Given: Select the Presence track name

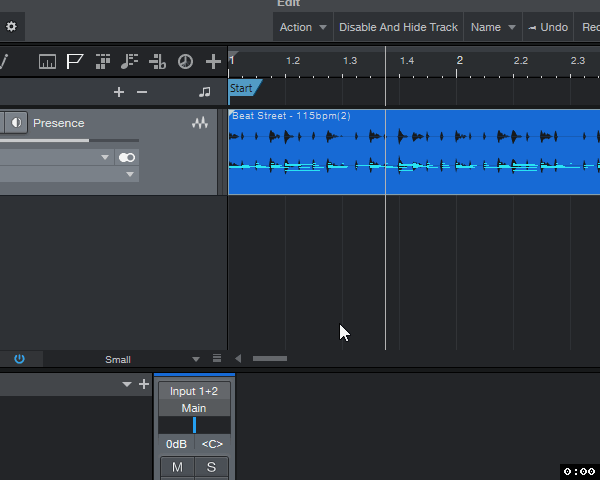Looking at the screenshot, I should pyautogui.click(x=59, y=123).
